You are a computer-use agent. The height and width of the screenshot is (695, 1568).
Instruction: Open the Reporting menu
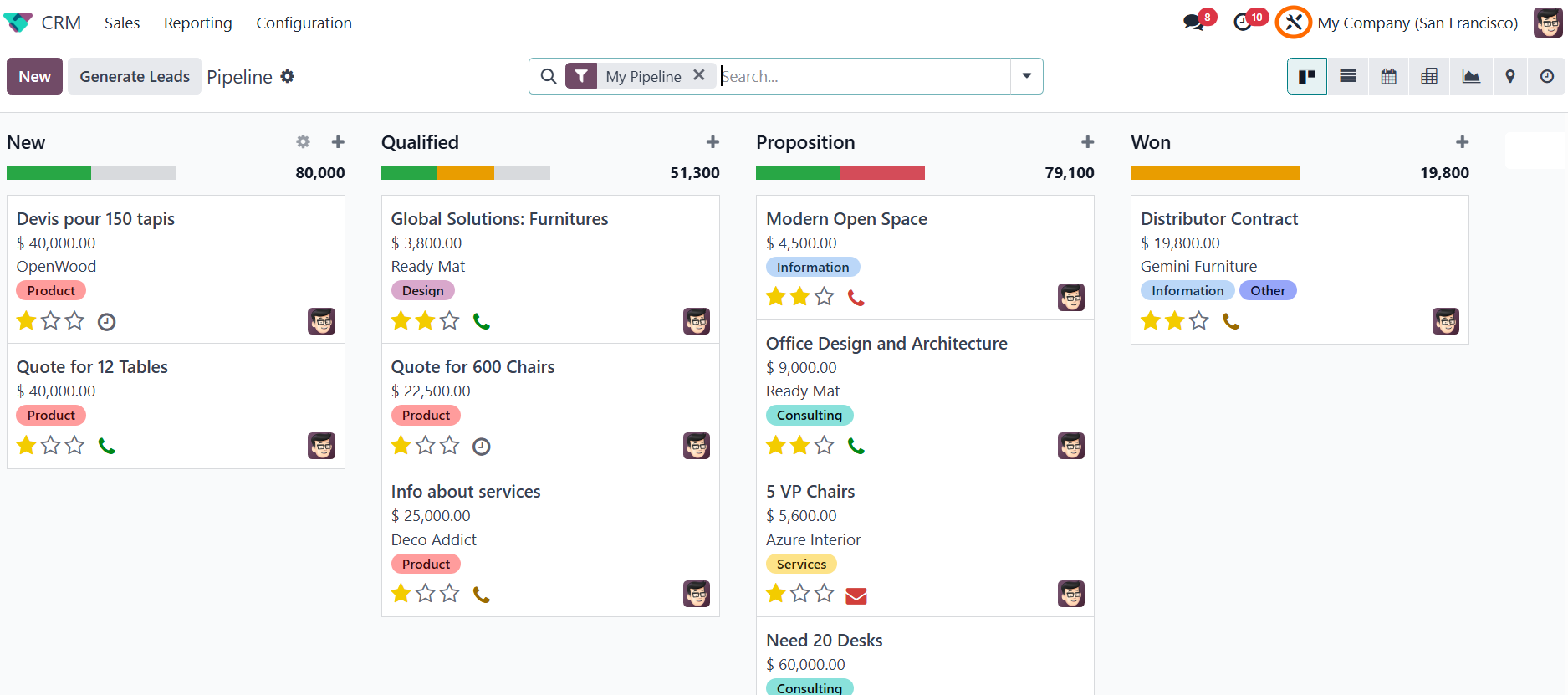tap(198, 23)
